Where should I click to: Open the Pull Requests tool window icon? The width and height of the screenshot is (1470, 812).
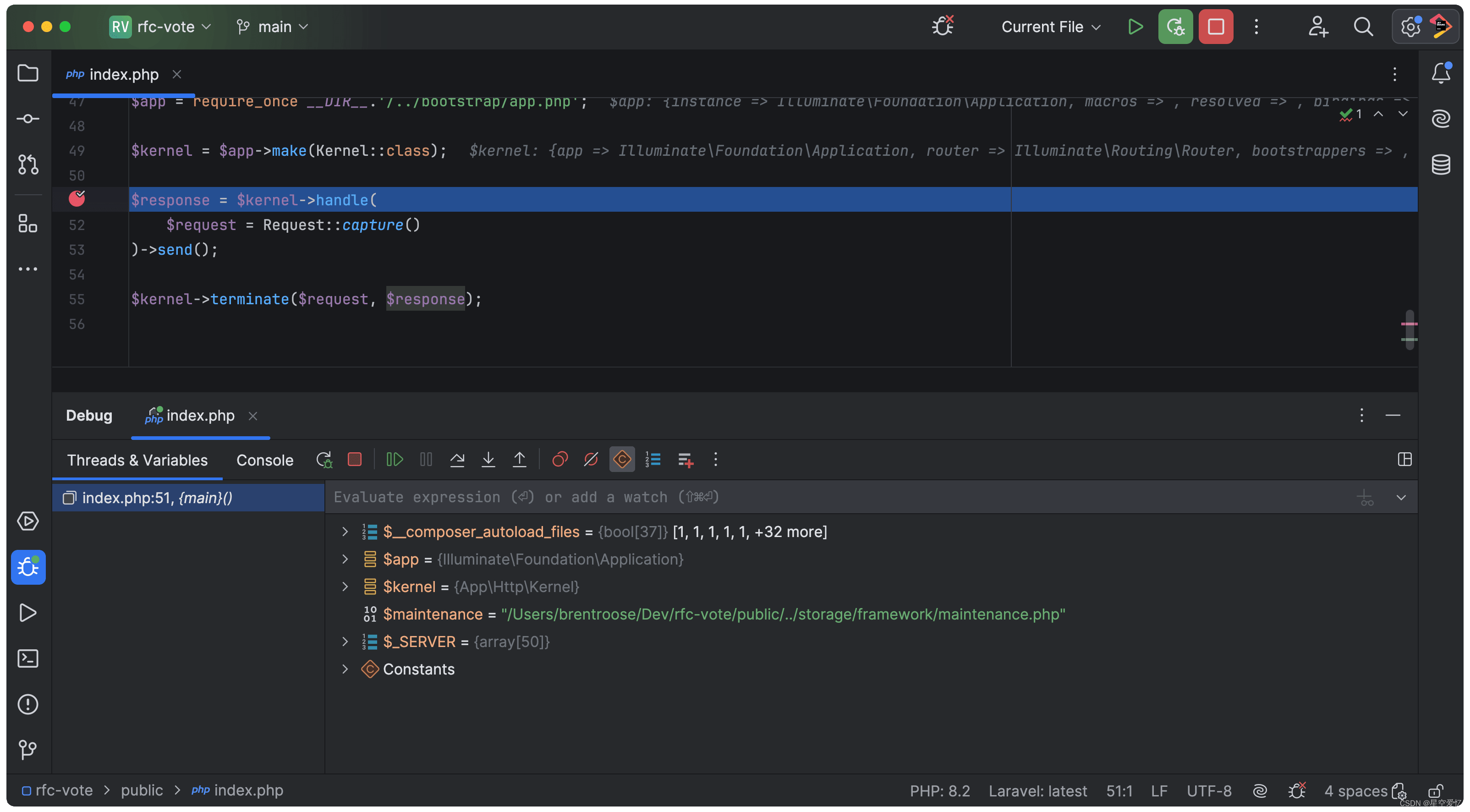tap(27, 165)
